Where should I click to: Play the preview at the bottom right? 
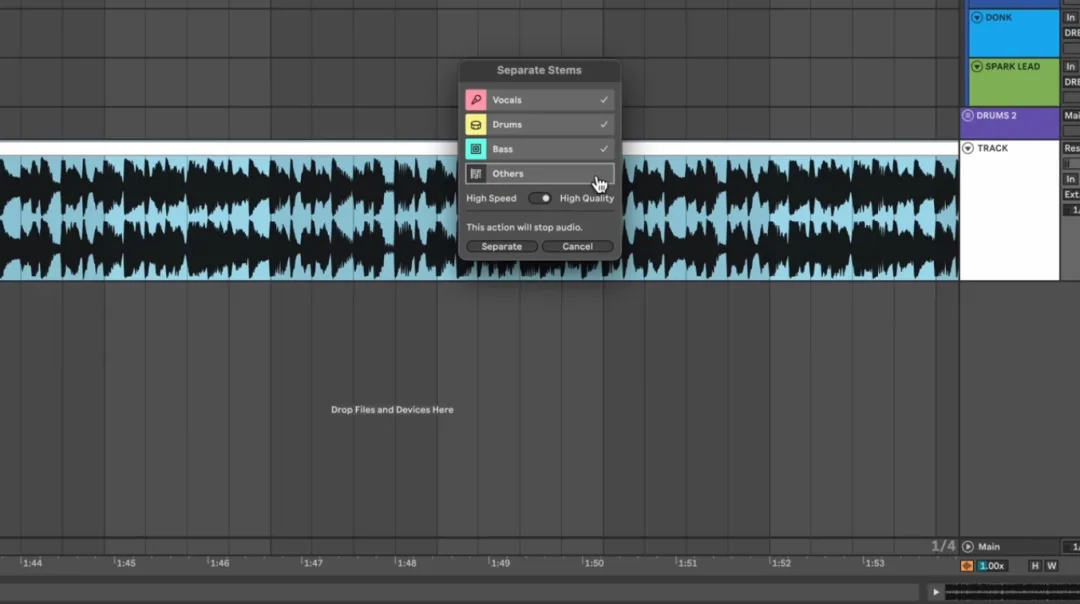click(x=935, y=592)
